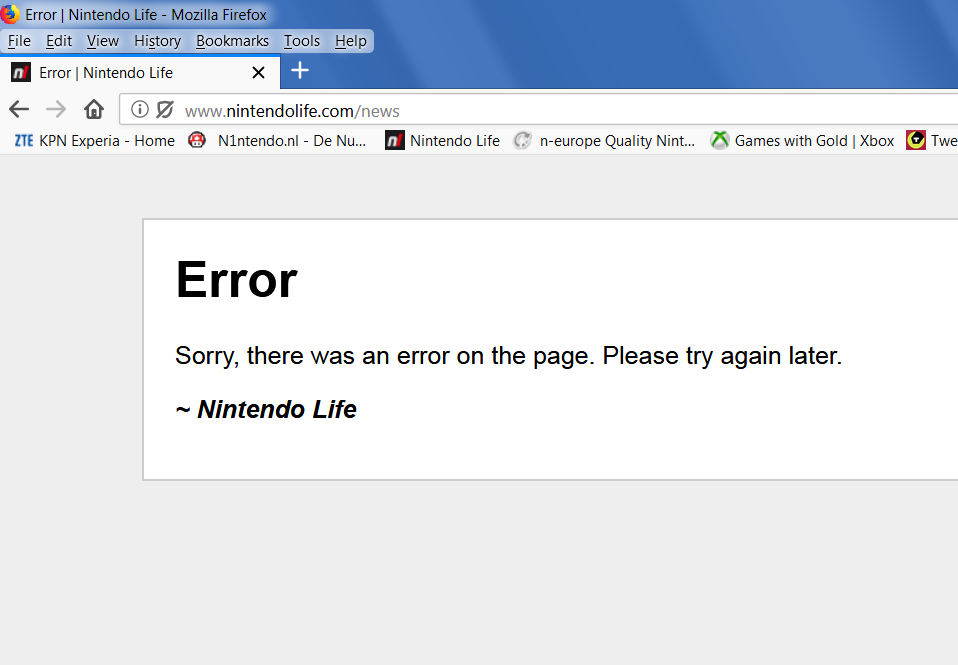Open a new tab with plus button
This screenshot has width=958, height=665.
point(299,71)
